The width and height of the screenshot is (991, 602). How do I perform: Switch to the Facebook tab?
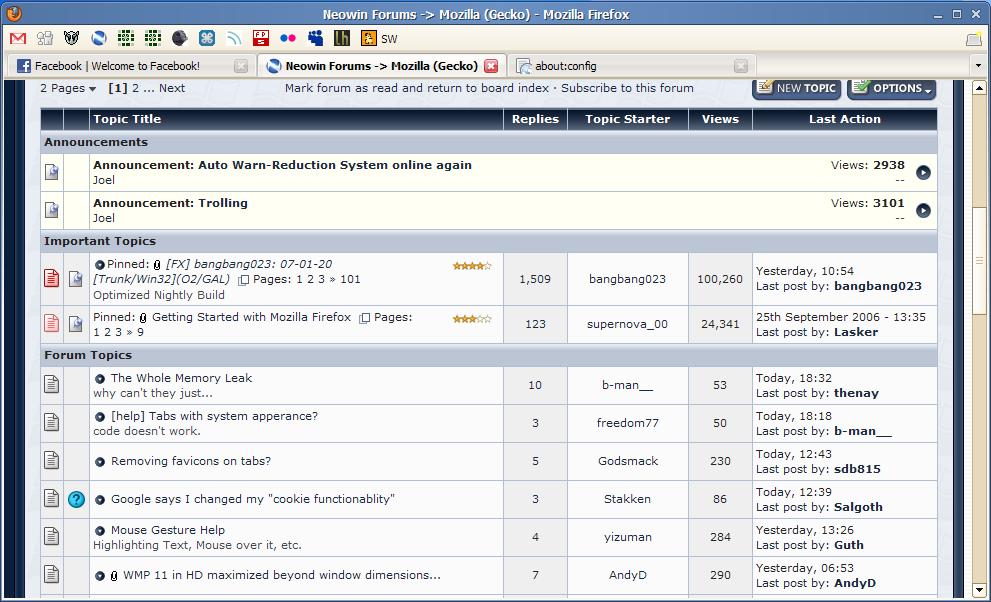117,66
